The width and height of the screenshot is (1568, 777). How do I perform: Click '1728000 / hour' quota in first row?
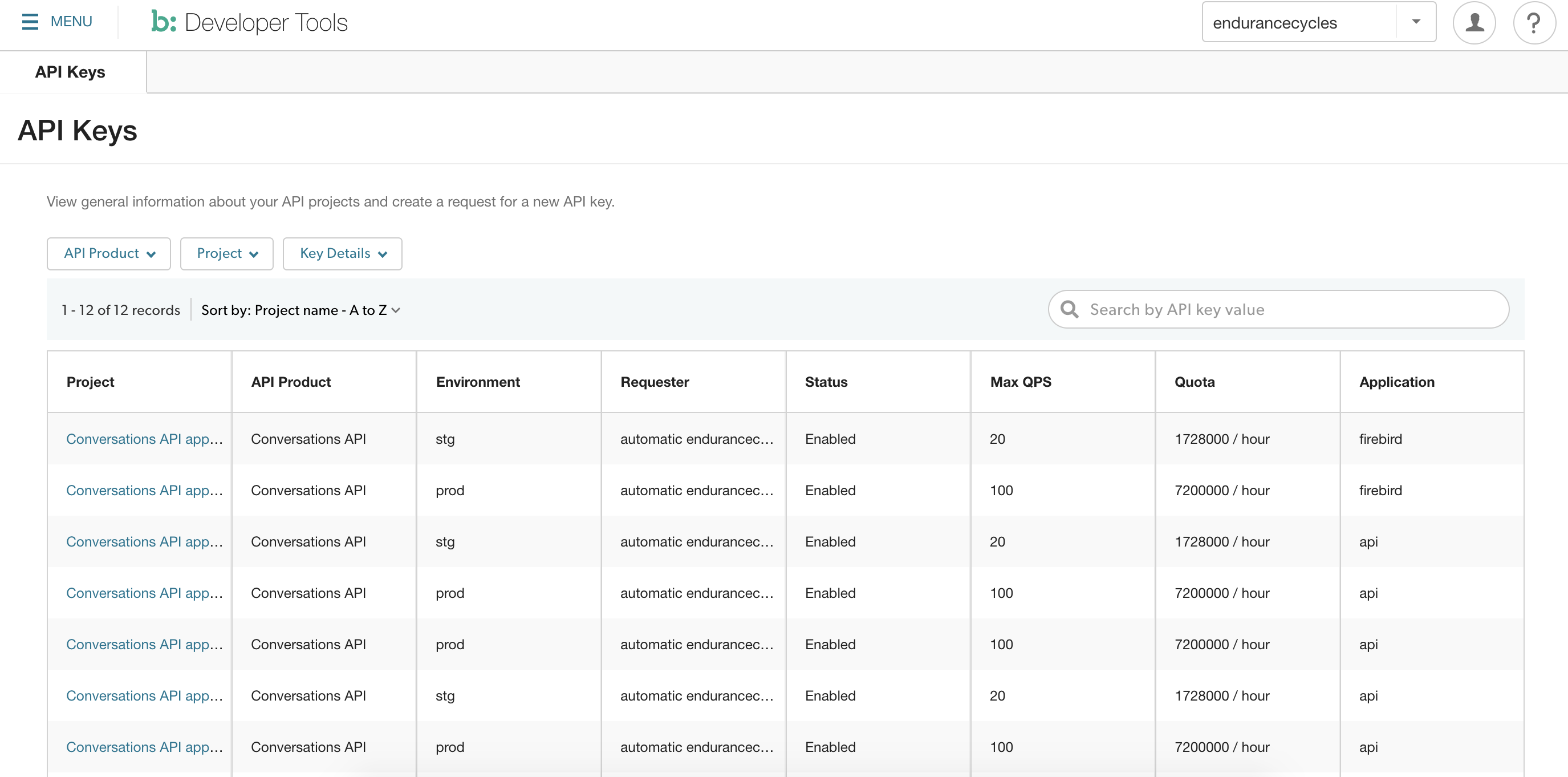pyautogui.click(x=1222, y=439)
